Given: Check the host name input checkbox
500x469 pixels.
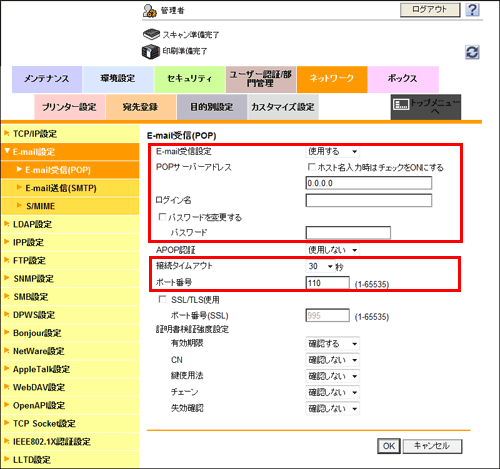Looking at the screenshot, I should click(311, 167).
